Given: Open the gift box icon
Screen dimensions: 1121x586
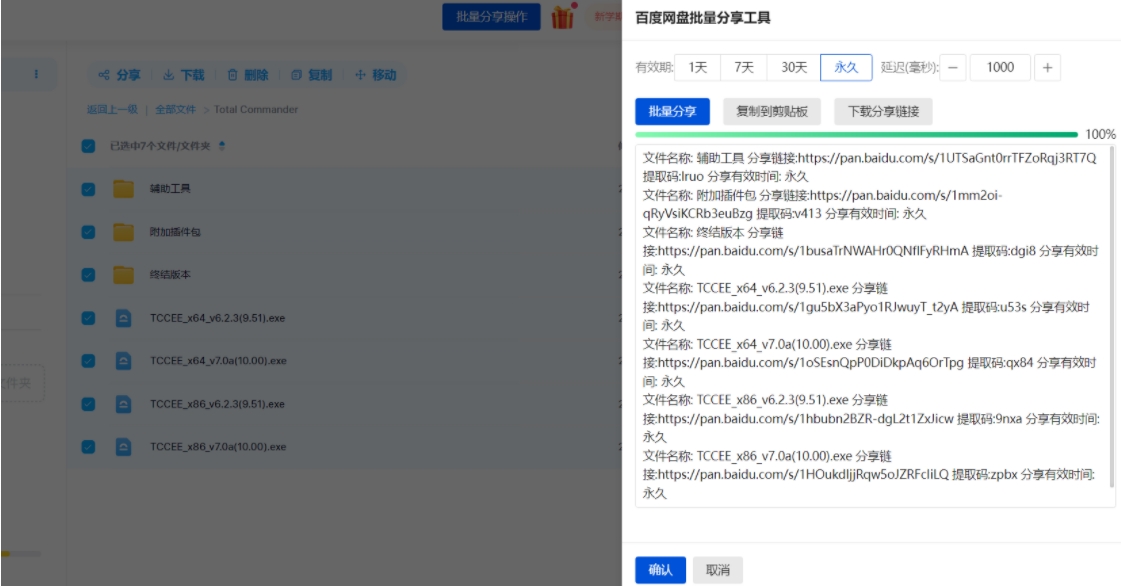Looking at the screenshot, I should tap(563, 16).
